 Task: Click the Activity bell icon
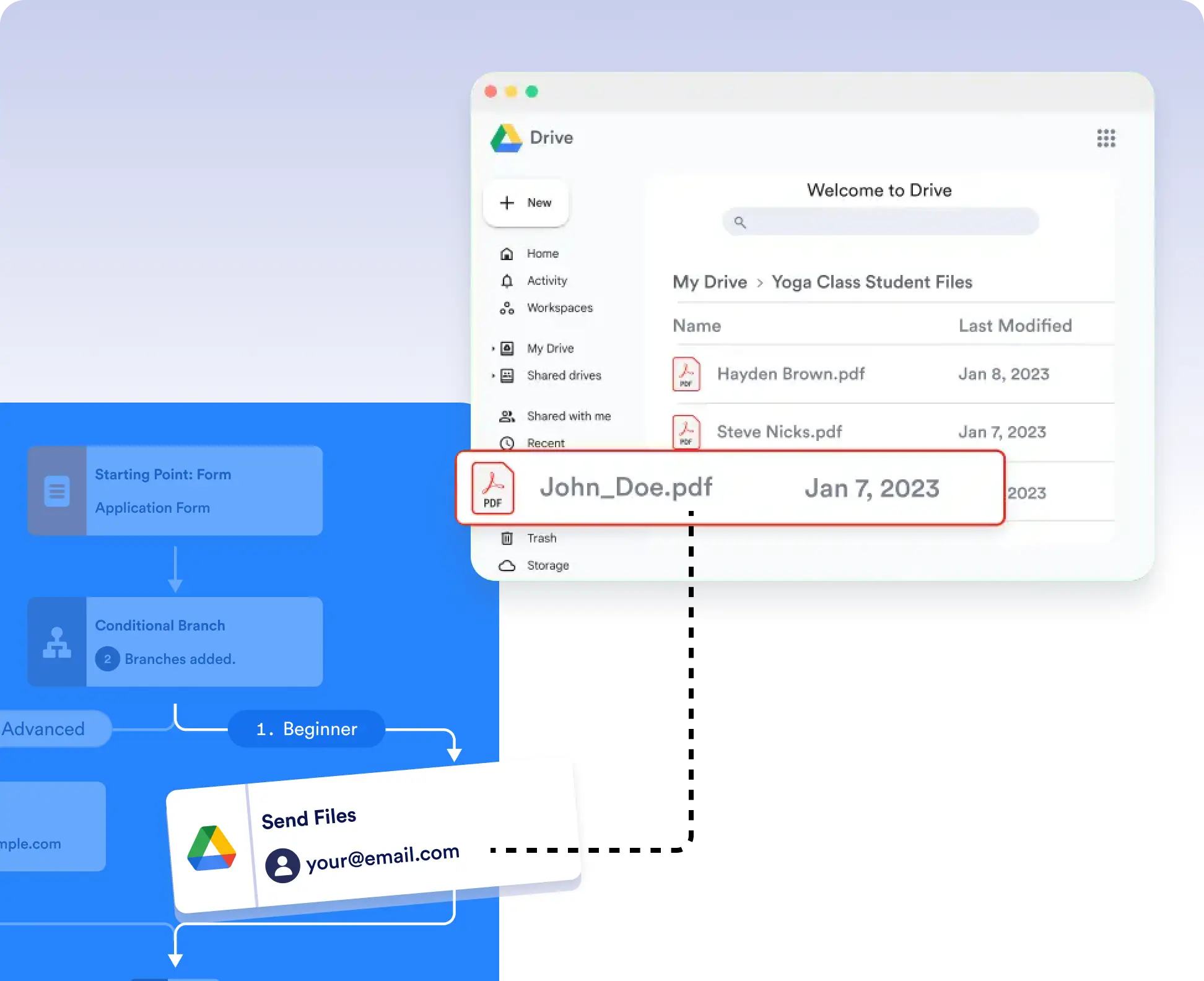[x=507, y=281]
